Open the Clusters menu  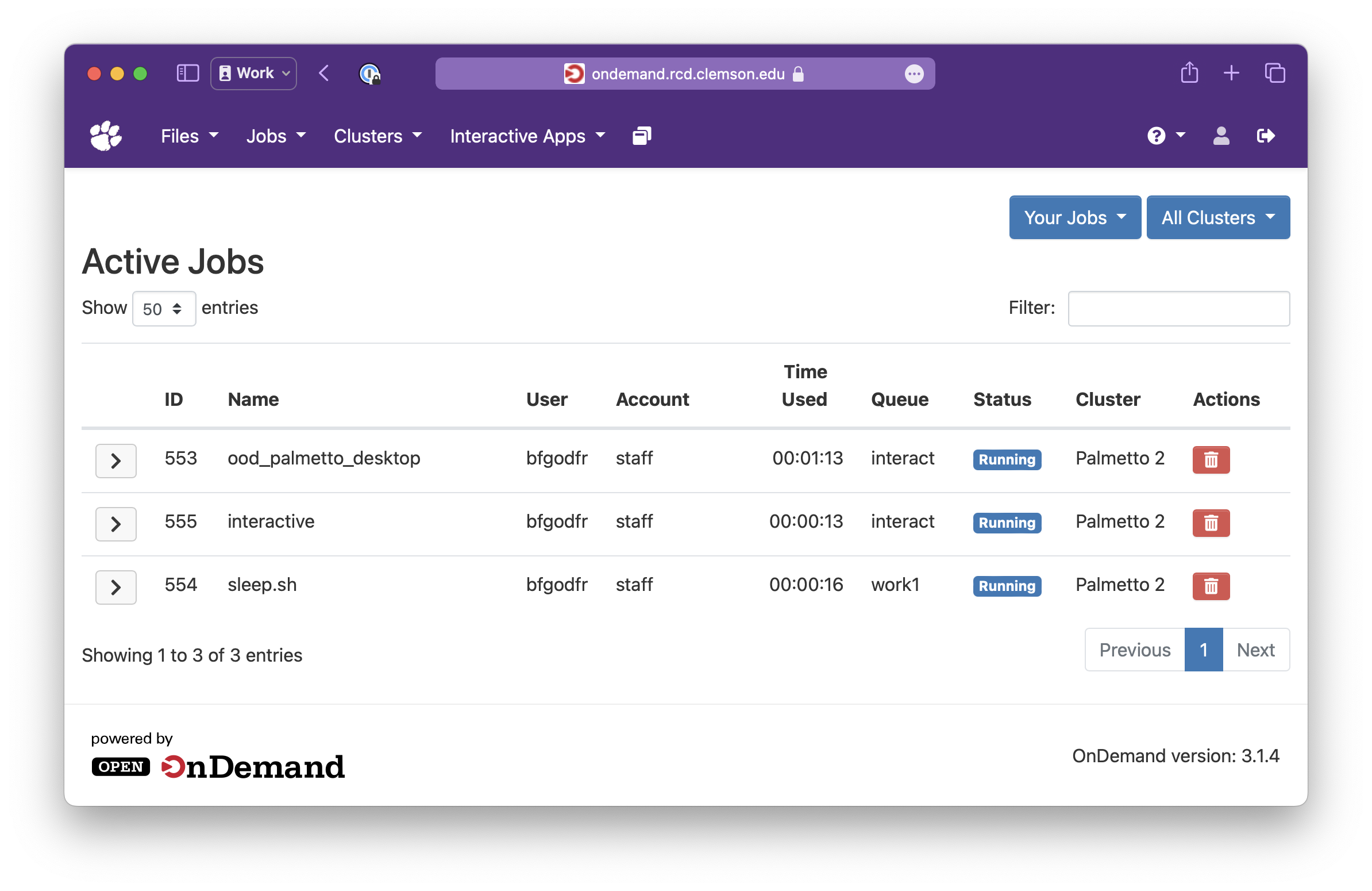tap(377, 136)
